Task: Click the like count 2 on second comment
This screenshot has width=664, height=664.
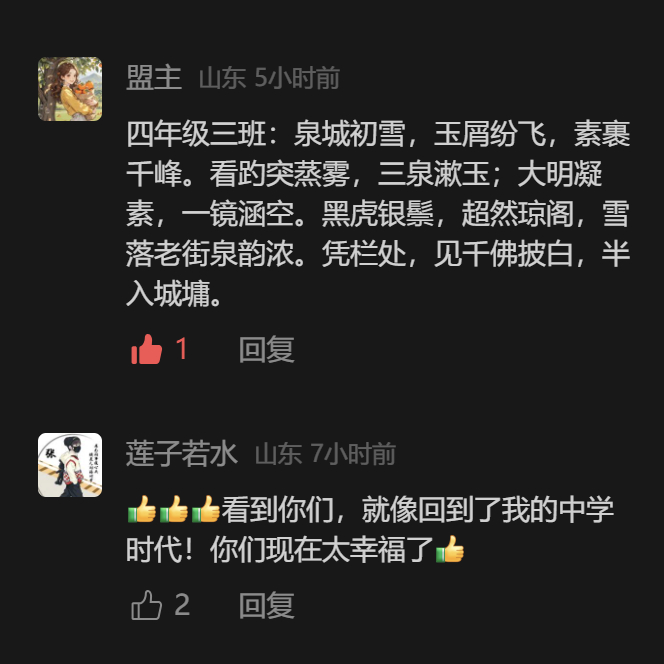Action: (182, 604)
